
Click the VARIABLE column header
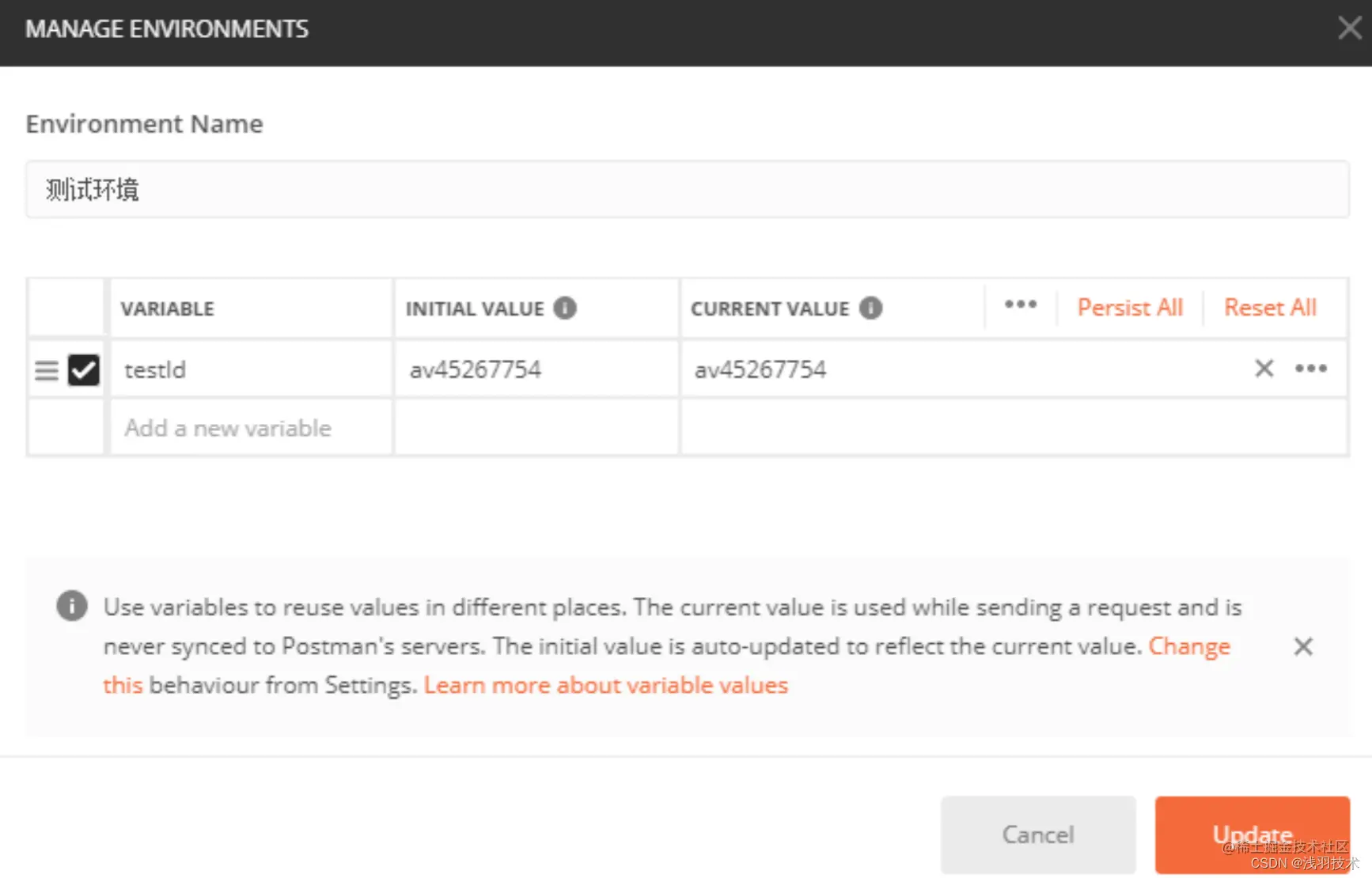click(167, 308)
